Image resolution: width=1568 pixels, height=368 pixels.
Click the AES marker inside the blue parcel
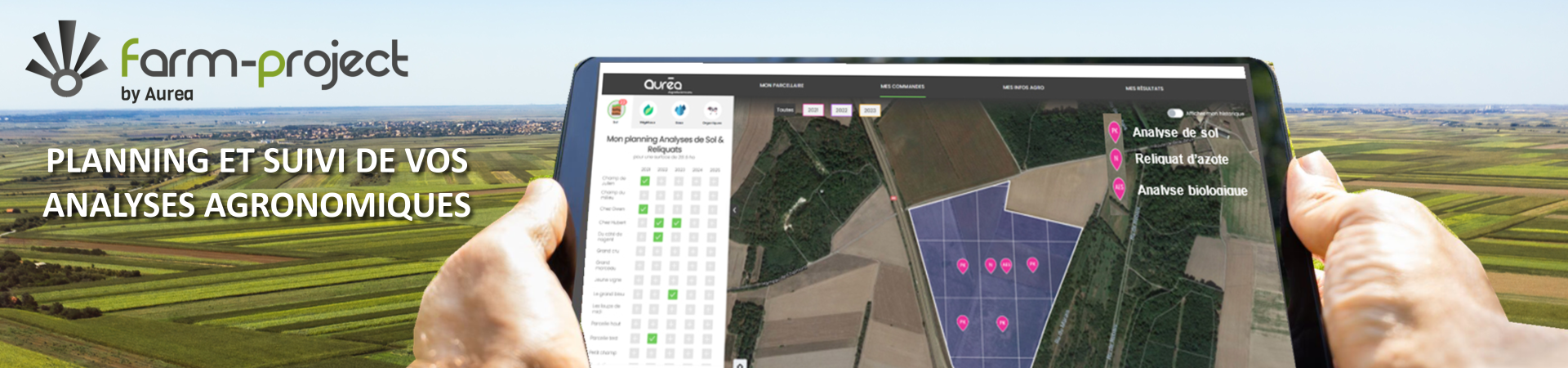click(x=1006, y=265)
